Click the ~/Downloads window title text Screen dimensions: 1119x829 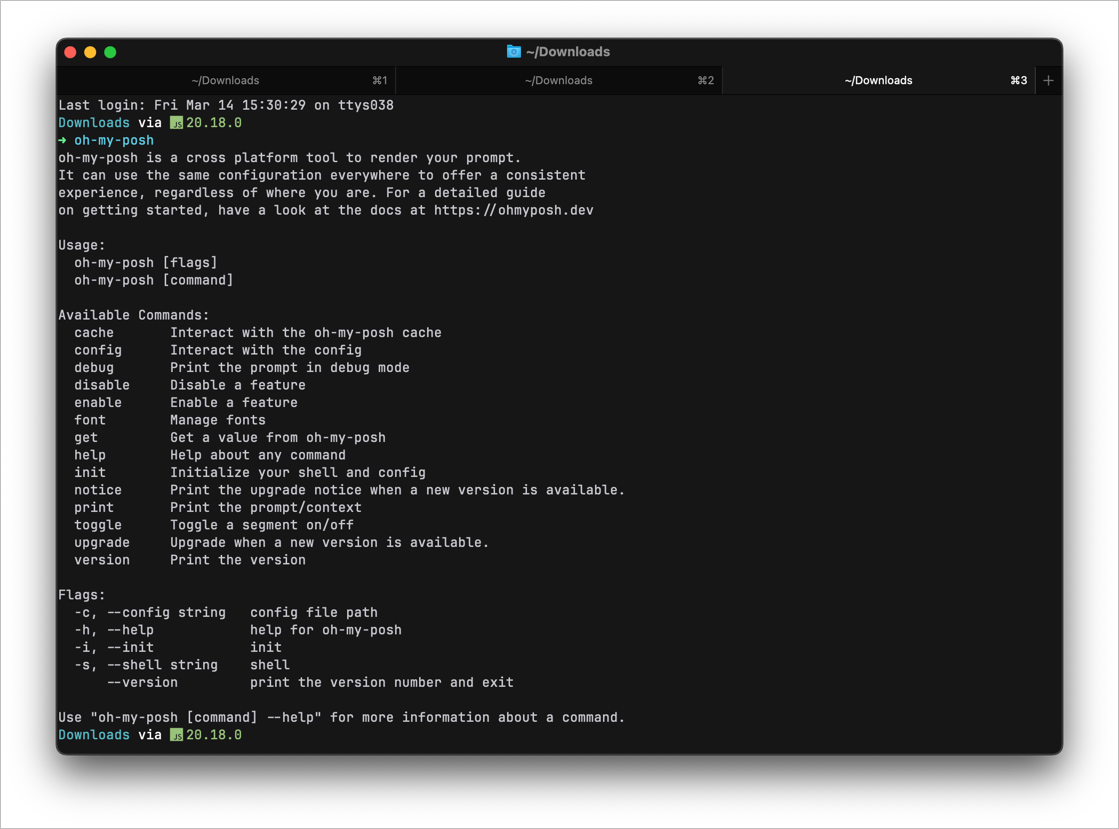click(567, 52)
